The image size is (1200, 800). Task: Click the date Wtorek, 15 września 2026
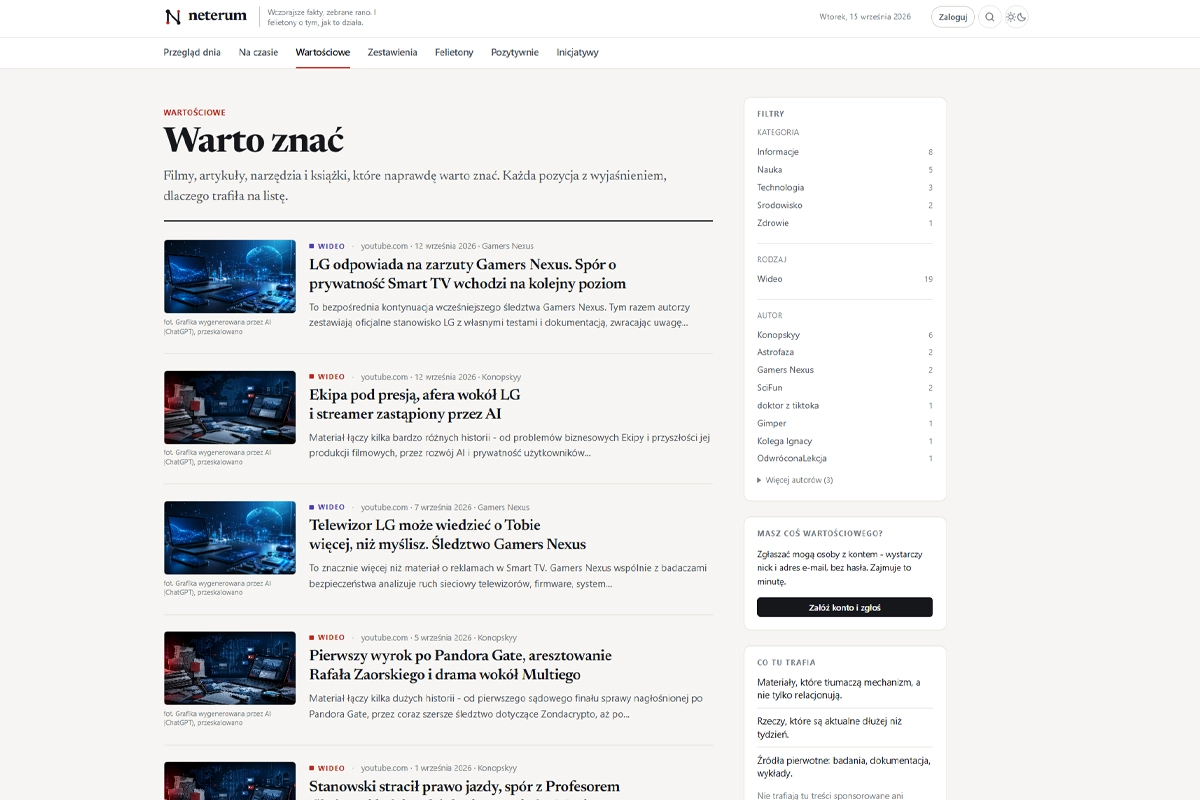(x=865, y=17)
